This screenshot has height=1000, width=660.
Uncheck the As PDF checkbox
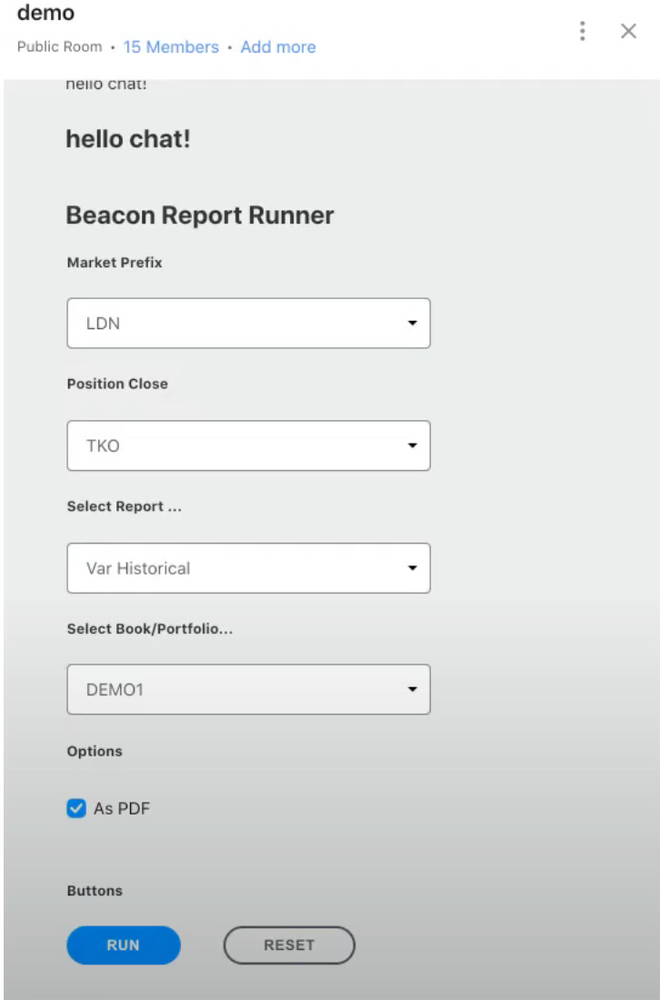click(77, 808)
